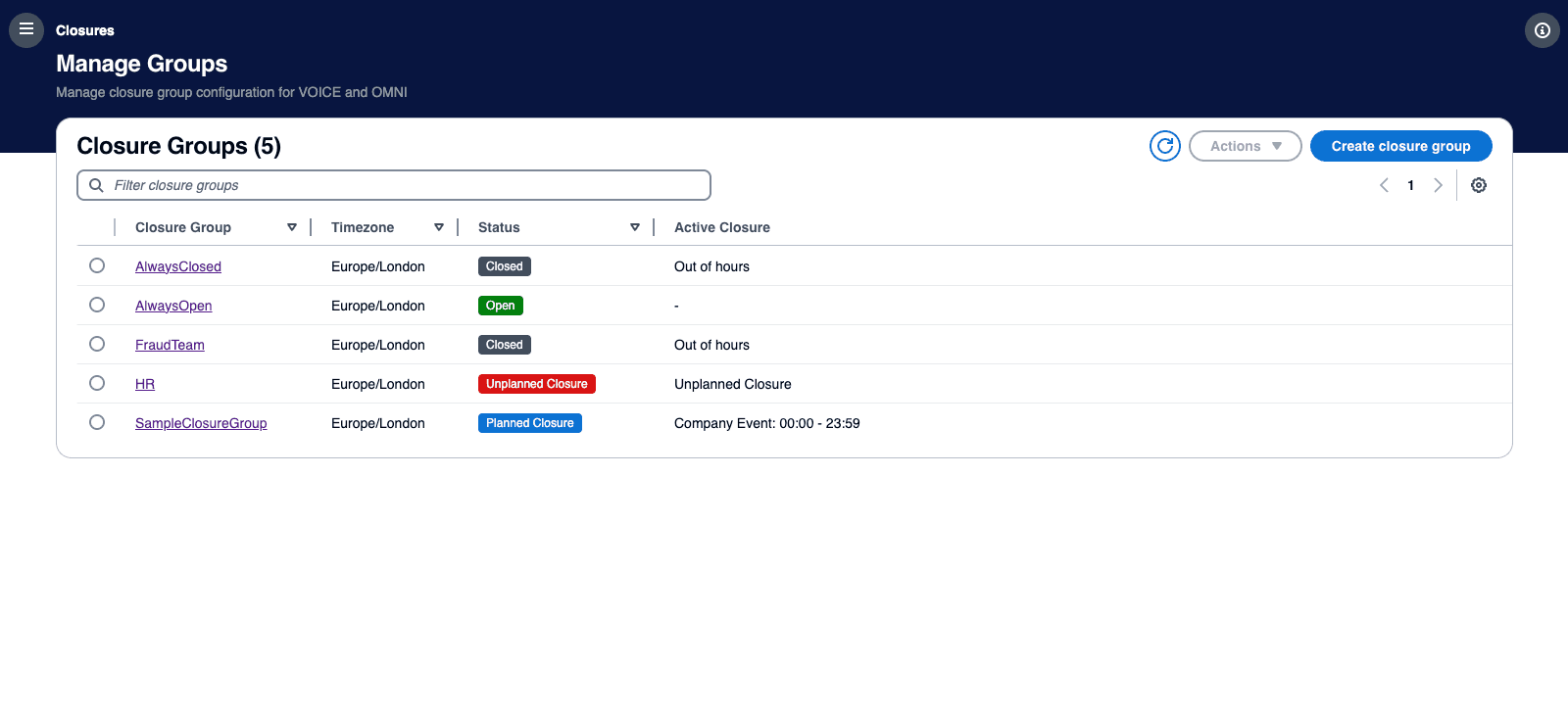Click the info icon in top-right corner

[1542, 30]
